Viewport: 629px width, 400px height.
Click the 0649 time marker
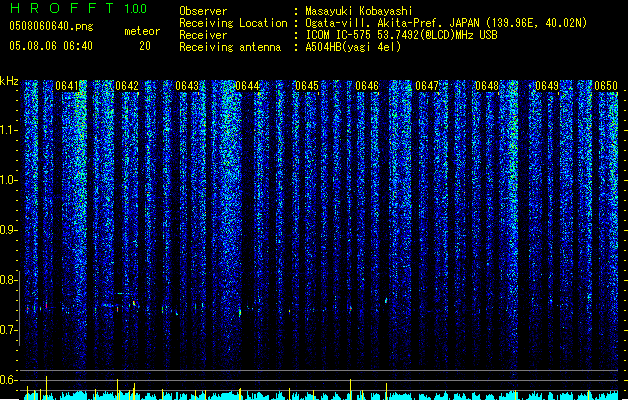(x=547, y=86)
